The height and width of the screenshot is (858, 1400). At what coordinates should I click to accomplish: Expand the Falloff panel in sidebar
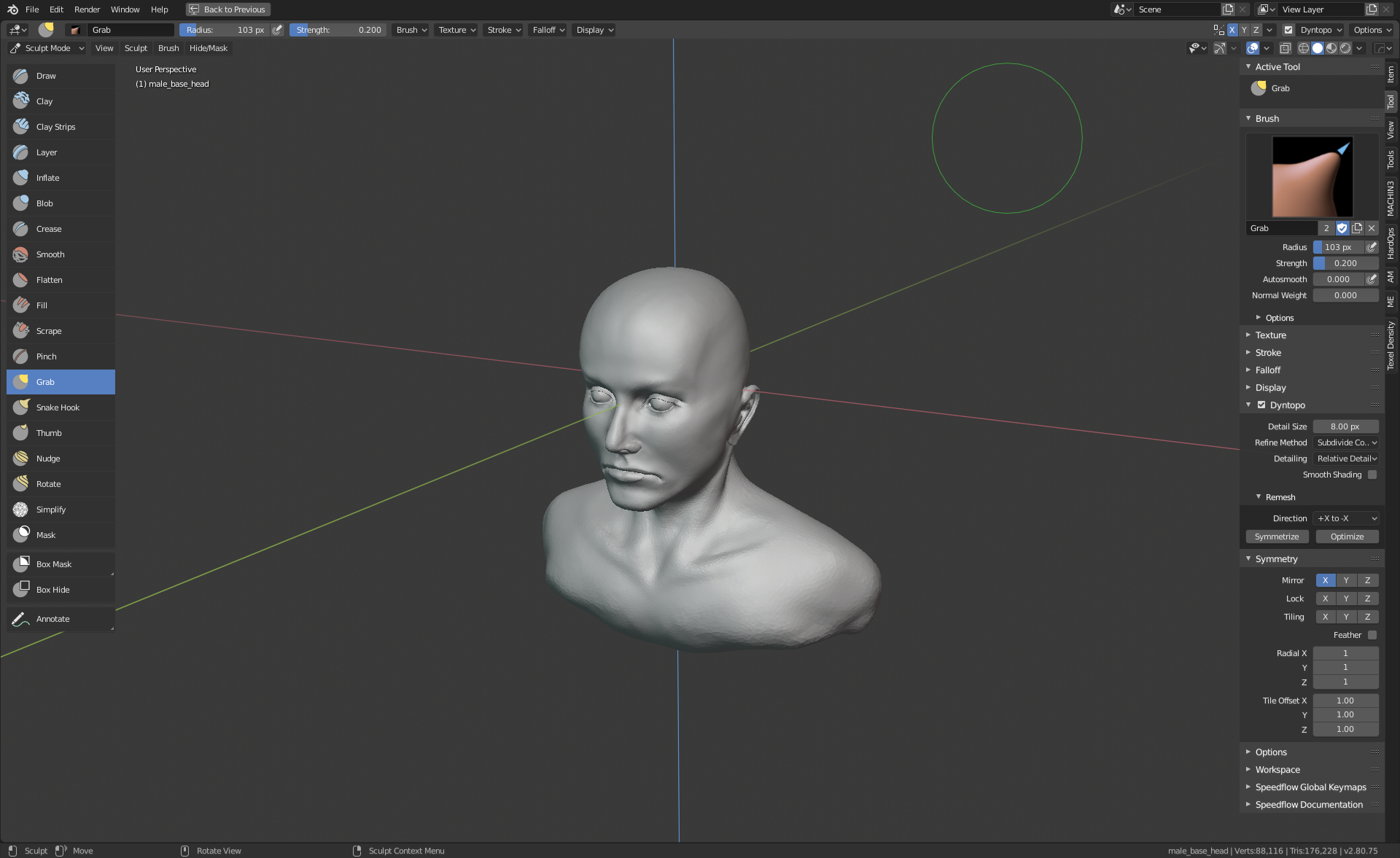(x=1268, y=370)
